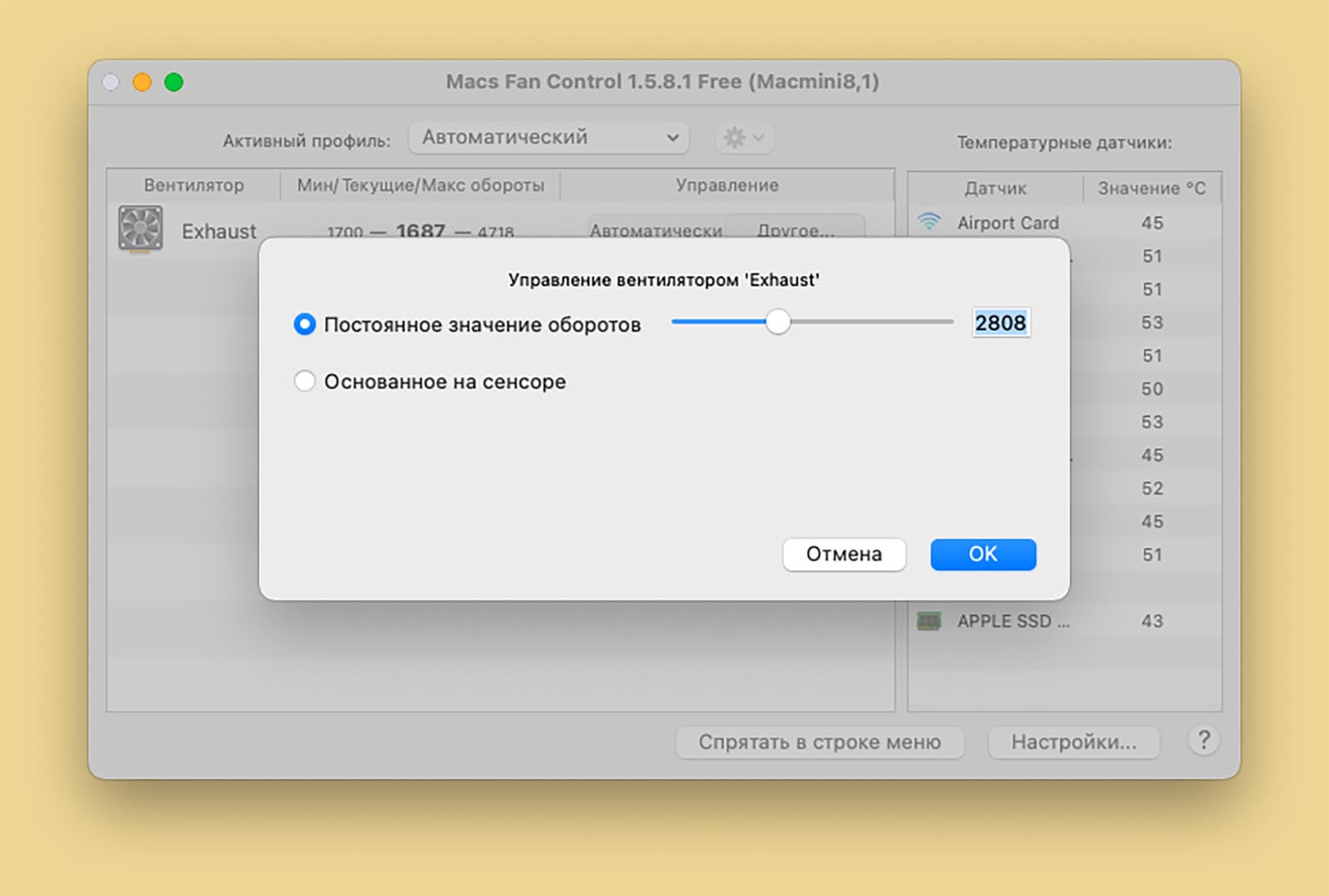
Task: Click the APPLE SSD temperature value 43
Action: pyautogui.click(x=1152, y=621)
